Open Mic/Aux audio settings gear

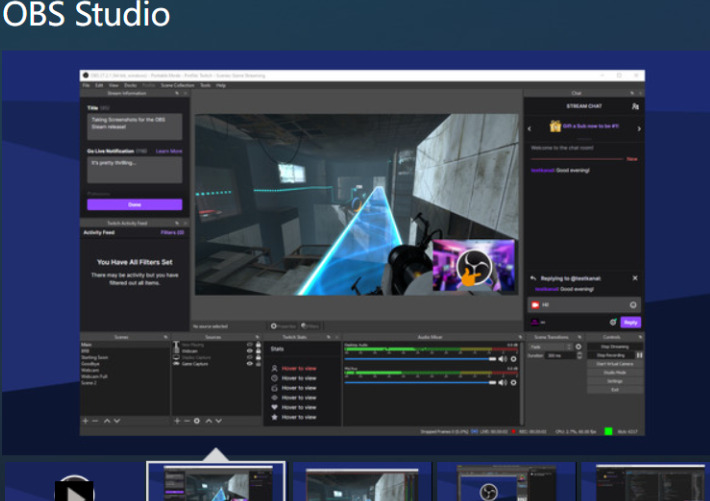(x=513, y=381)
